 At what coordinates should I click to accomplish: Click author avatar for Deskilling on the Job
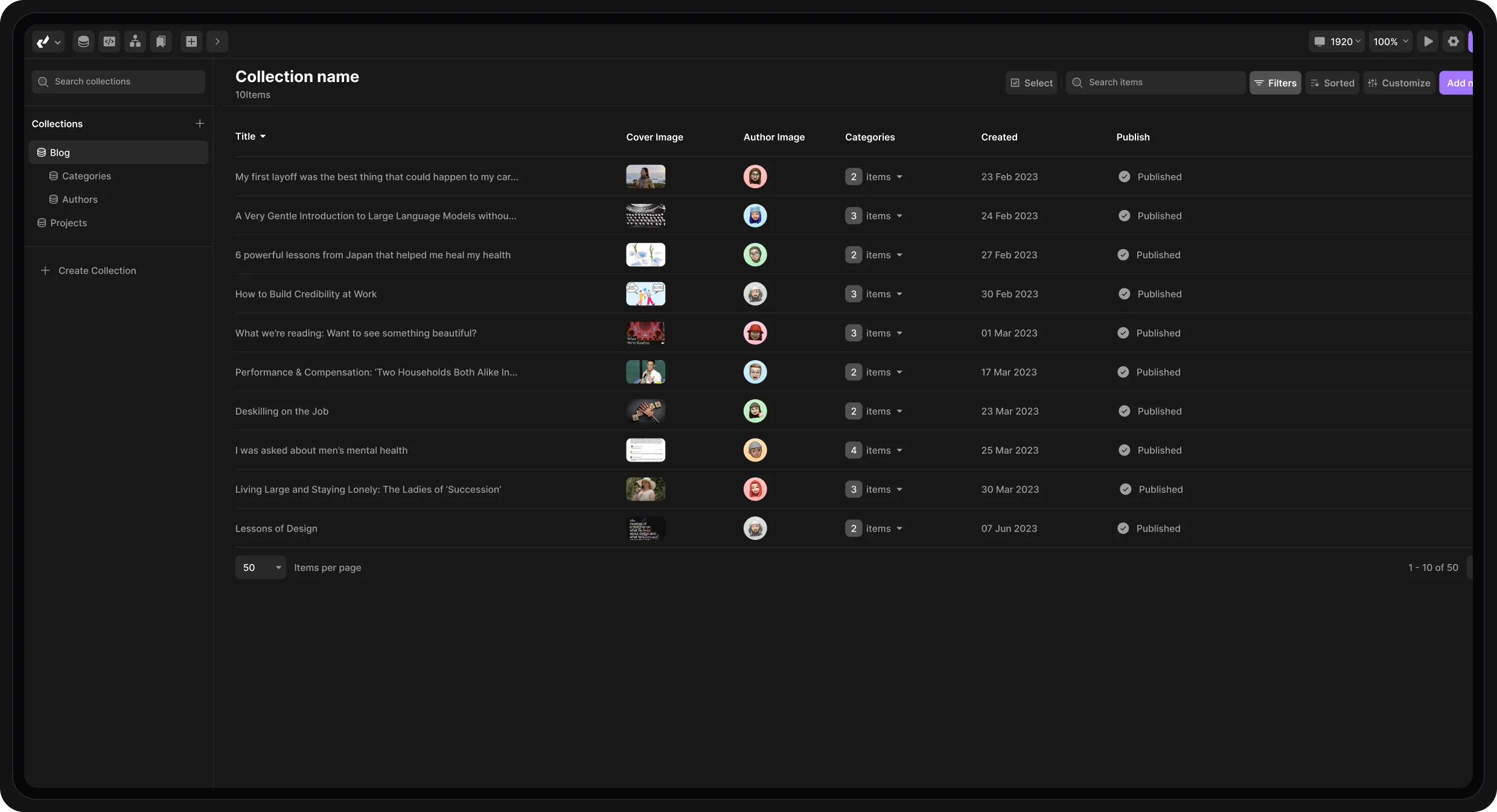coord(755,411)
